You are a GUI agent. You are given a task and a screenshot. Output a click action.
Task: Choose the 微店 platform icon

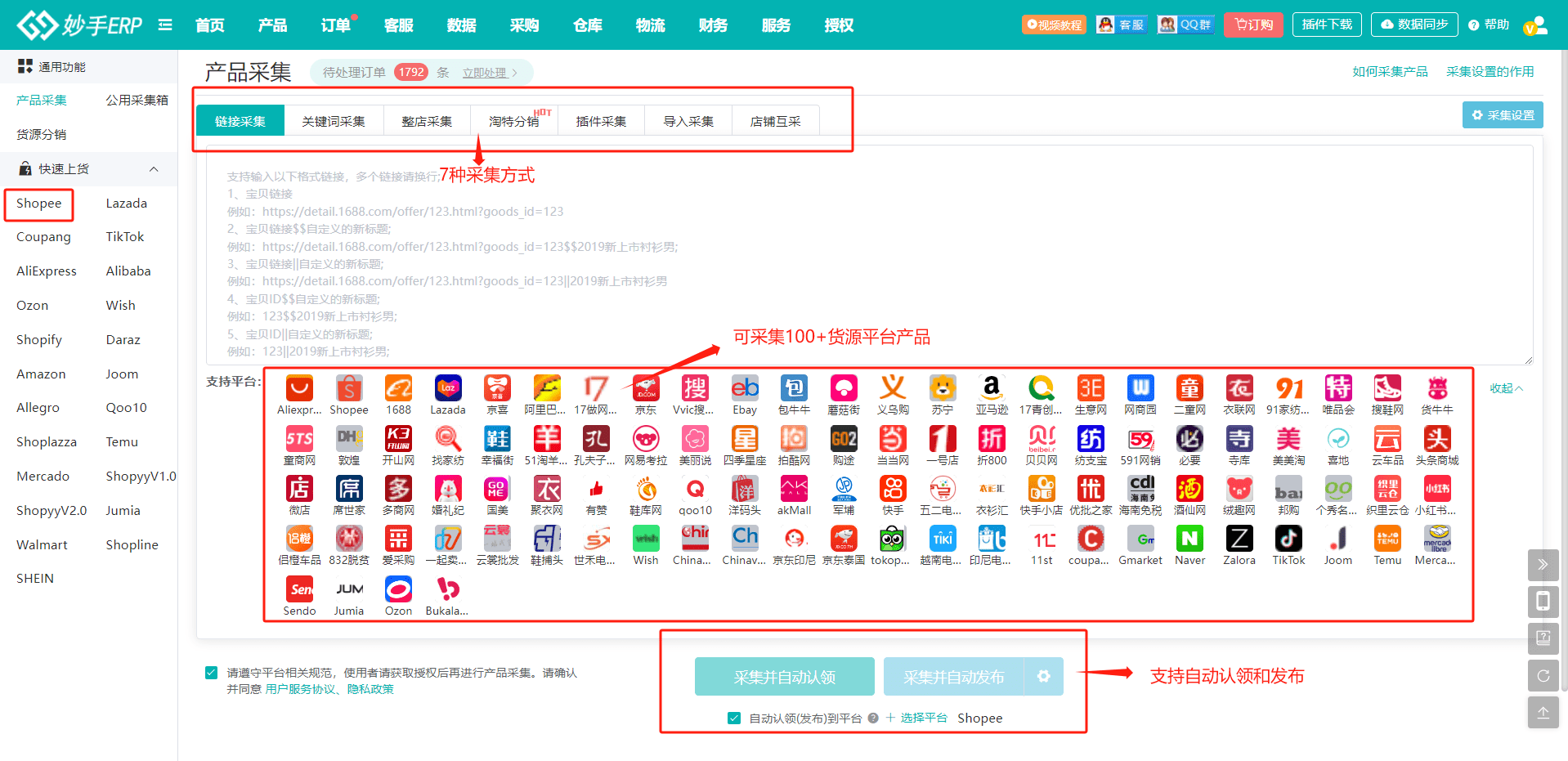point(299,489)
